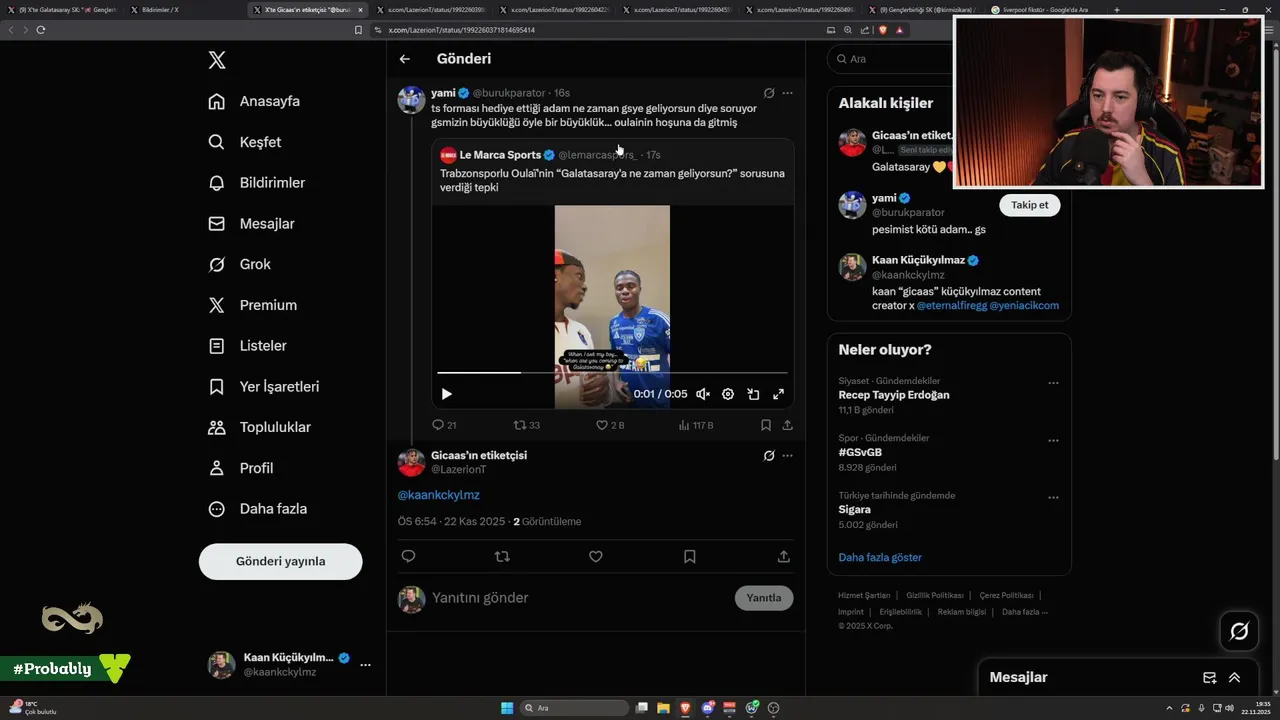Screen dimensions: 1280x720
Task: Share yami's post
Action: (787, 425)
